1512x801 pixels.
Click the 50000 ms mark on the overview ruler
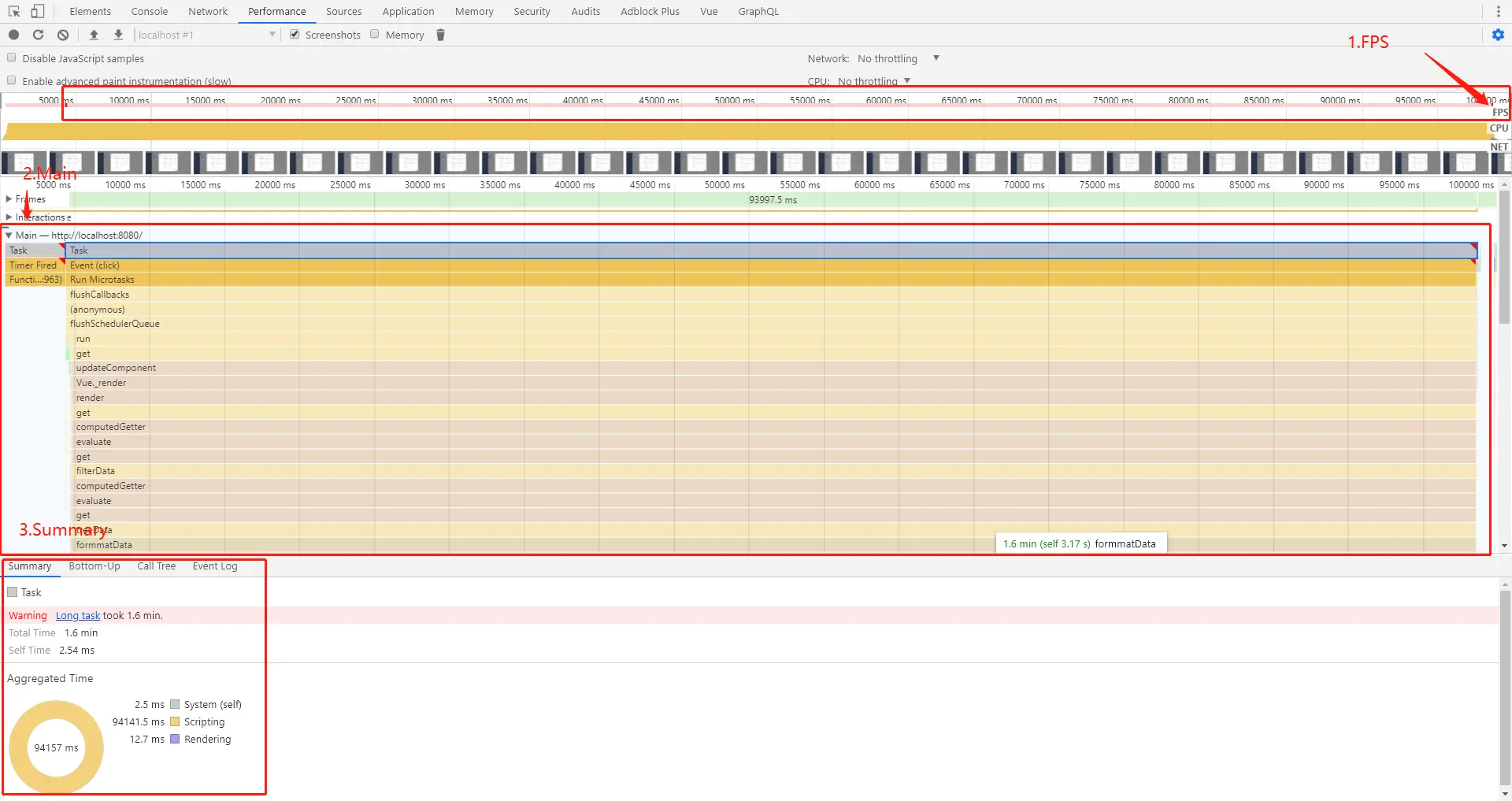click(x=735, y=101)
